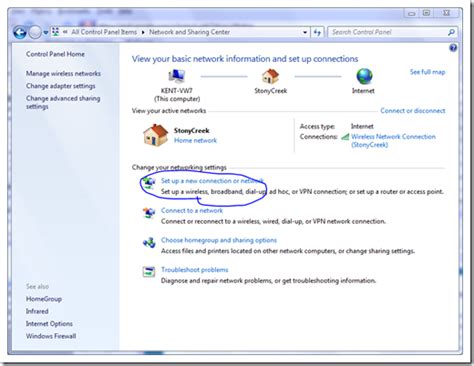Click the StonyCreek label in the network map

tap(270, 91)
